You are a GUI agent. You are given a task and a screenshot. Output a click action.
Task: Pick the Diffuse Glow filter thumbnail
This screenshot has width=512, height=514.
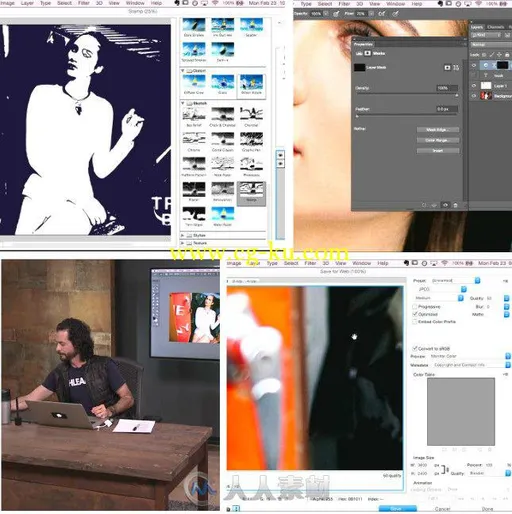click(x=194, y=82)
